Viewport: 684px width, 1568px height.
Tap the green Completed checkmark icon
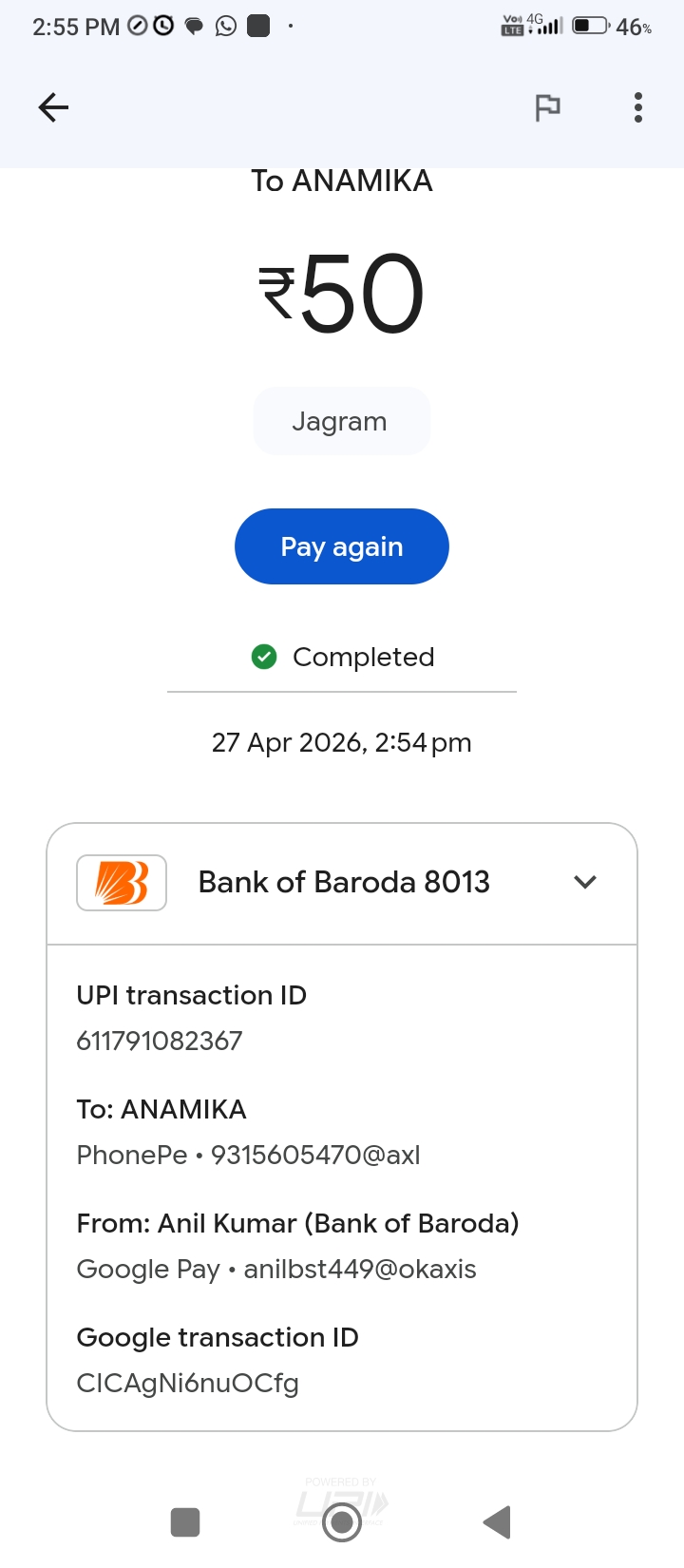click(x=264, y=657)
